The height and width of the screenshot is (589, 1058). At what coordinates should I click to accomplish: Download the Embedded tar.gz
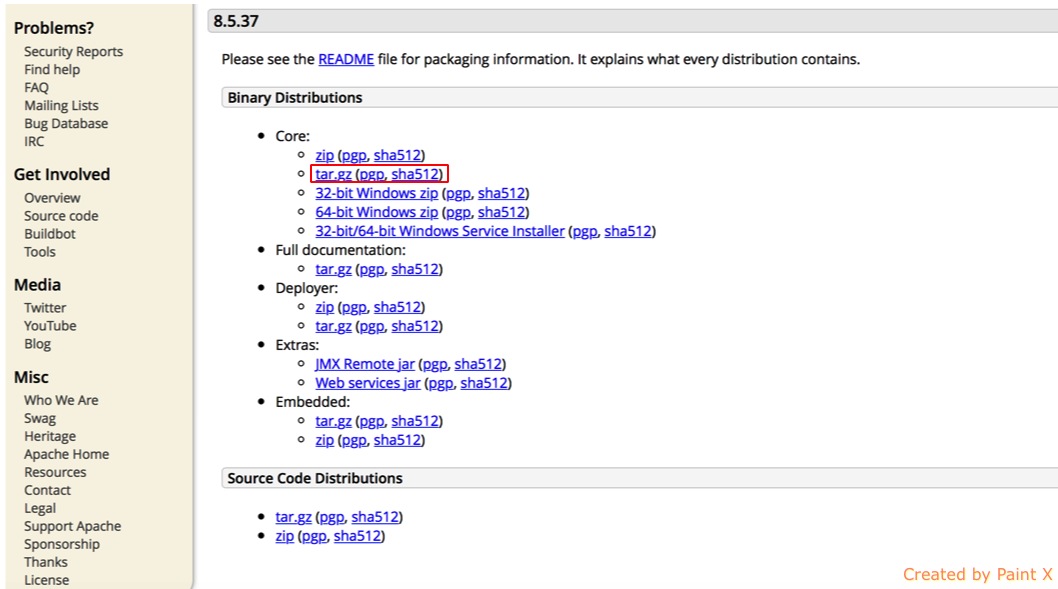(x=333, y=421)
